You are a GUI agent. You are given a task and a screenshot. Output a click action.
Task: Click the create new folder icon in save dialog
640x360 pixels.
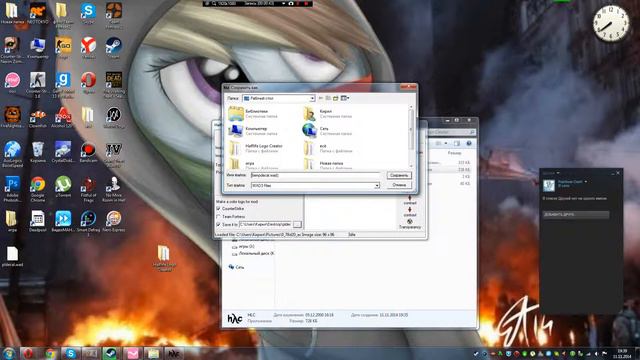[x=336, y=98]
